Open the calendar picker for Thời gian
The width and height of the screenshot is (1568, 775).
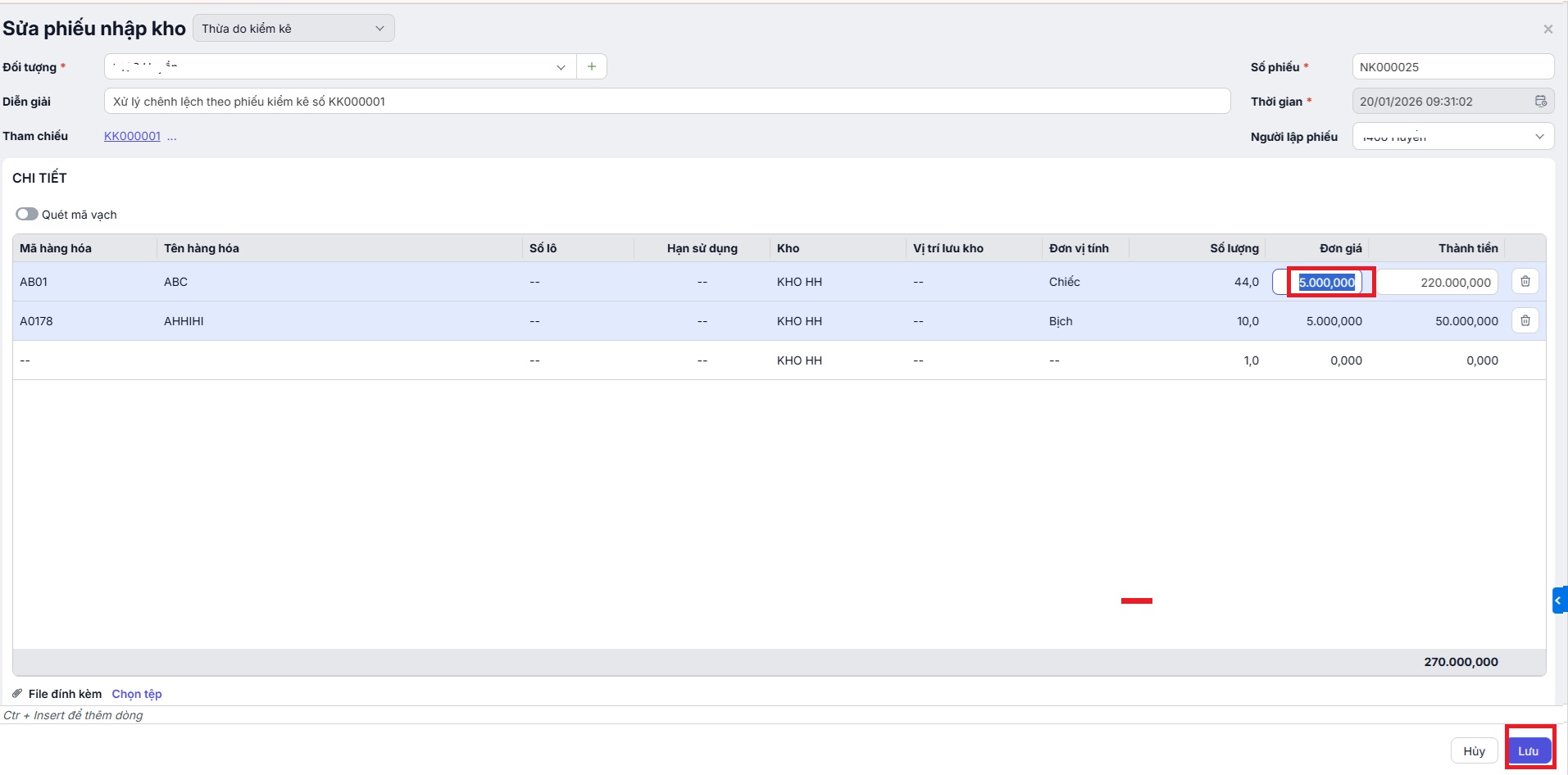click(1540, 102)
